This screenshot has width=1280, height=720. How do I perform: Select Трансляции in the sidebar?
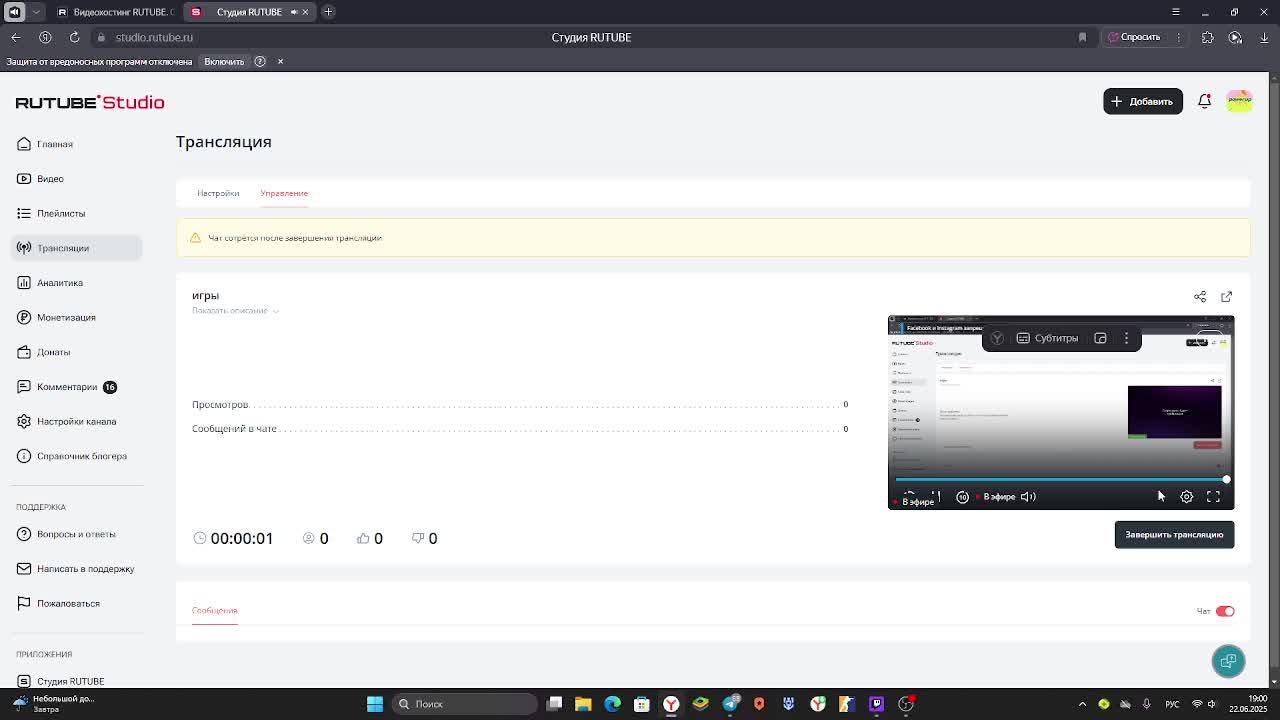point(76,248)
